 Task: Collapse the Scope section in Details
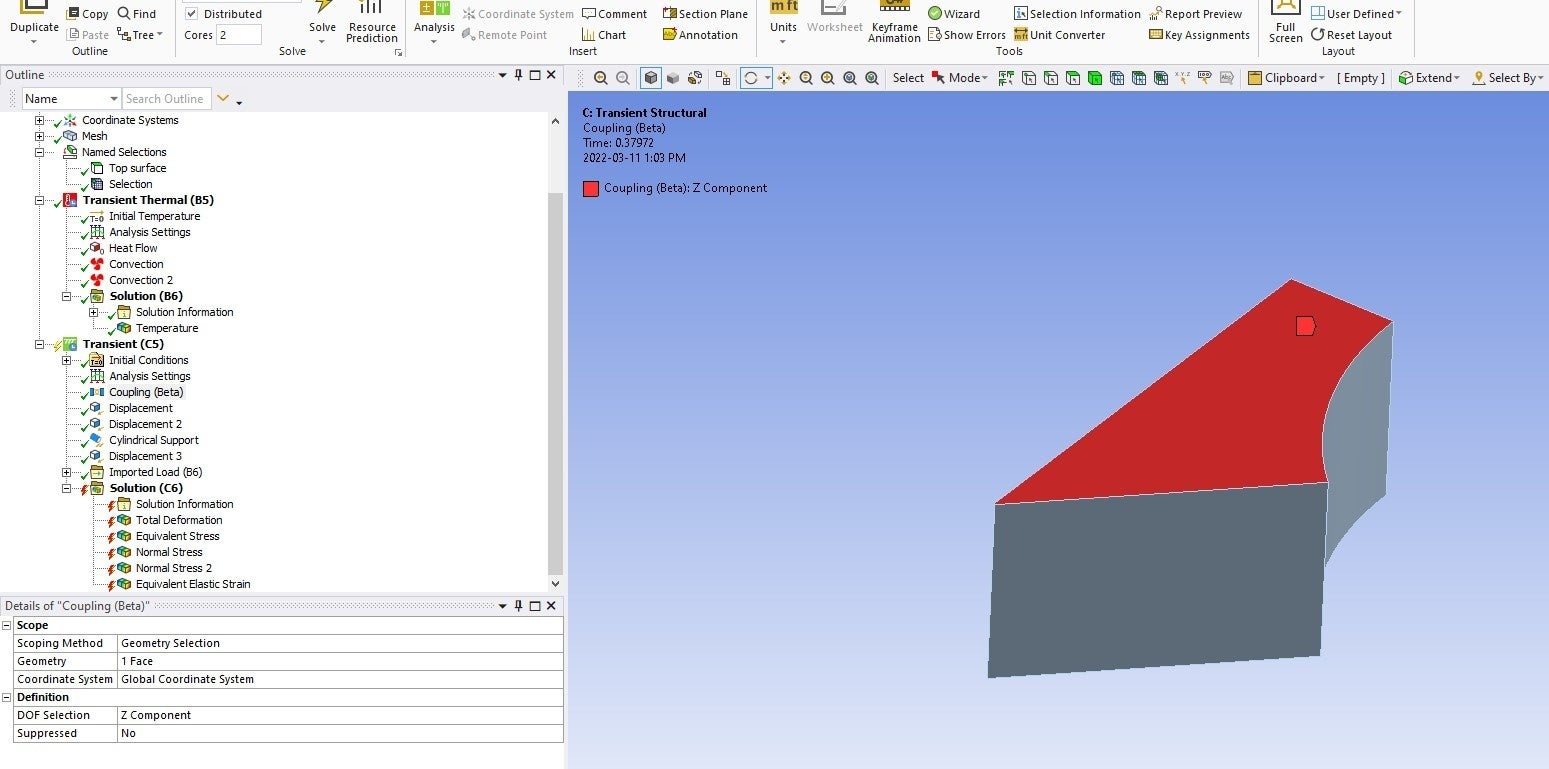pyautogui.click(x=8, y=625)
